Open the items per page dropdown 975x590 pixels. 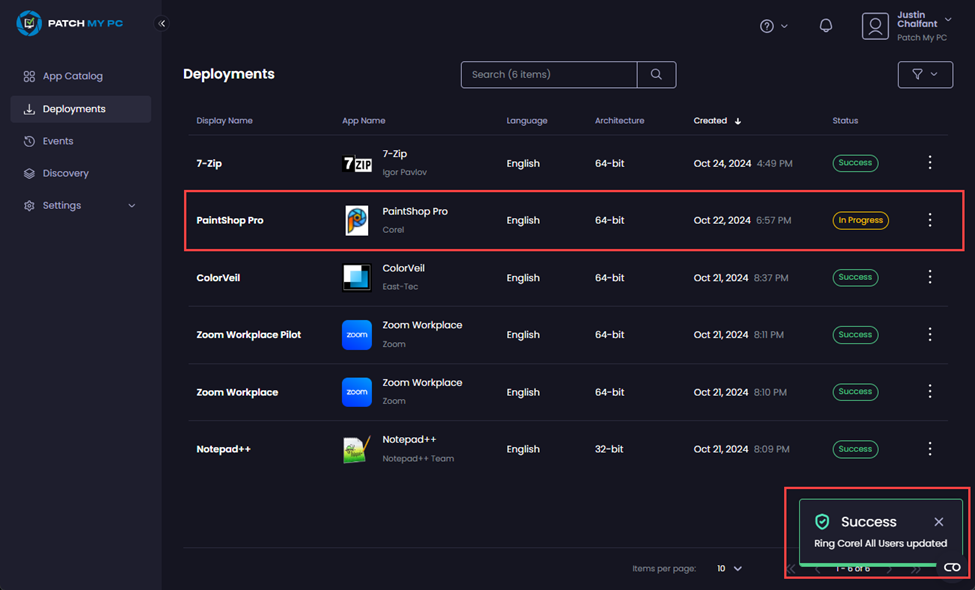pos(729,567)
